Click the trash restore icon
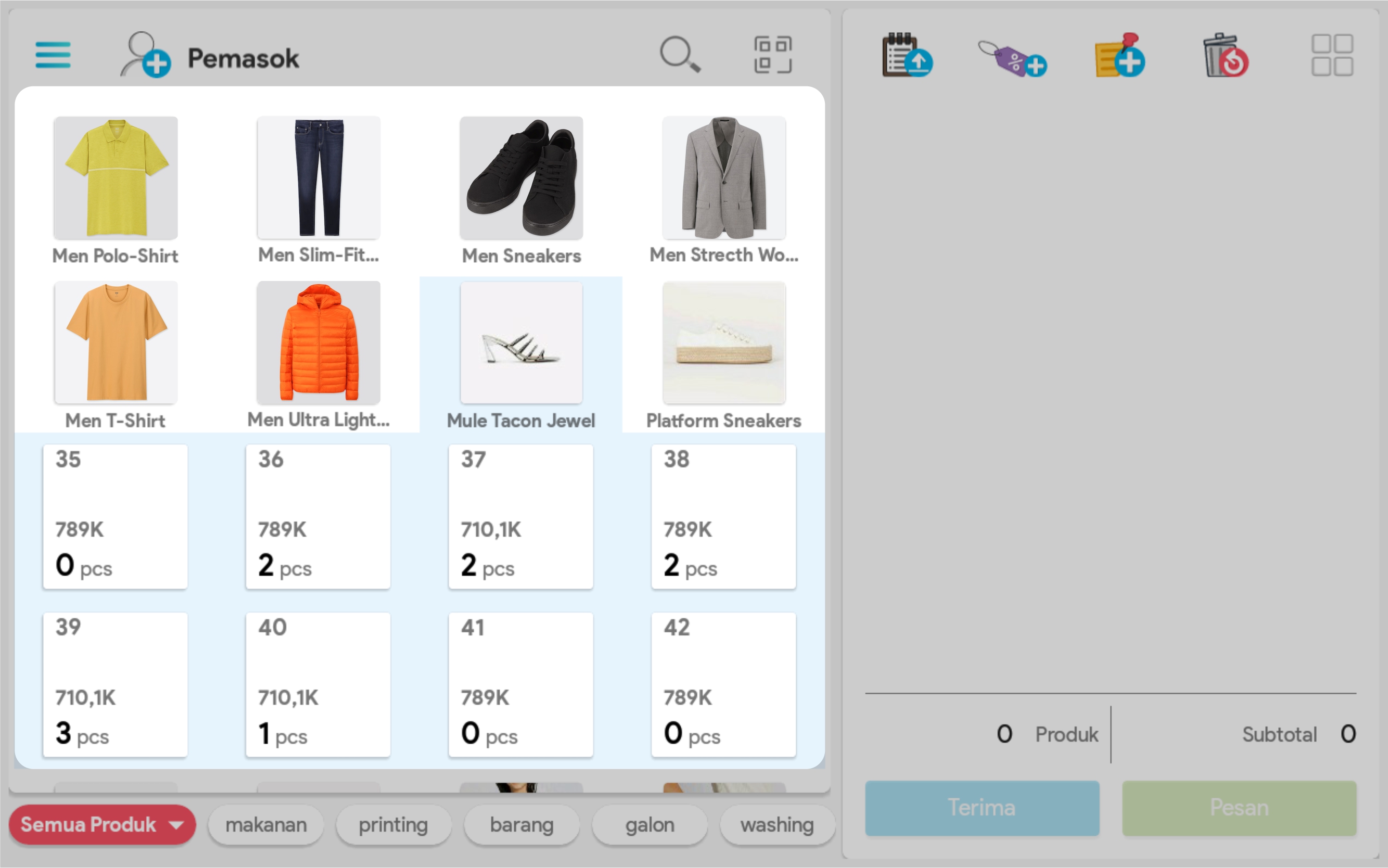1388x868 pixels. pyautogui.click(x=1226, y=56)
